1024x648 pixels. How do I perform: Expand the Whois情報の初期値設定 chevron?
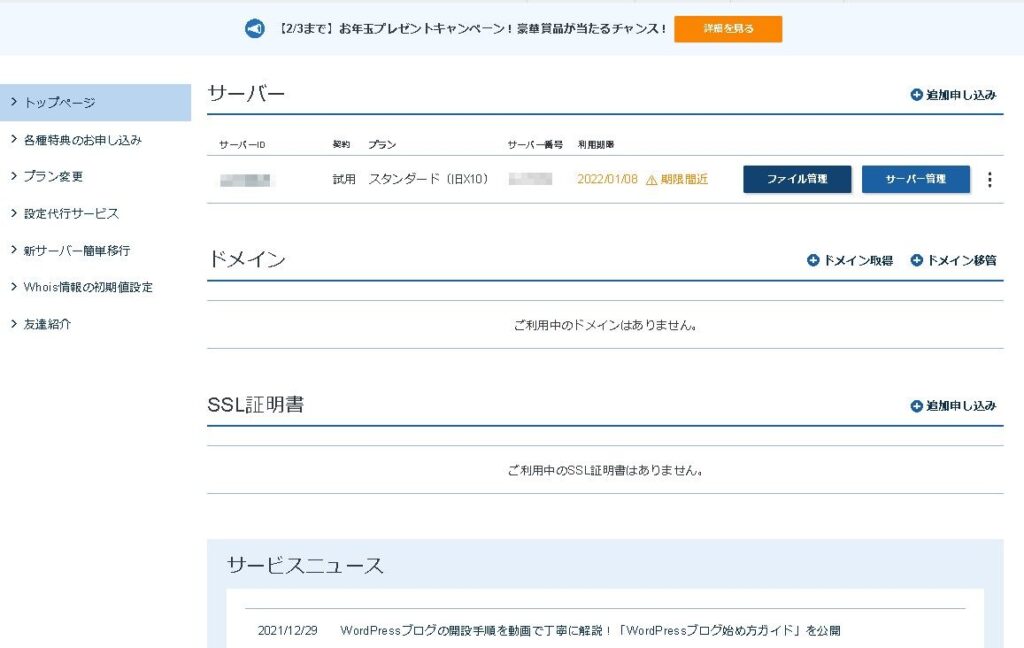pos(12,287)
